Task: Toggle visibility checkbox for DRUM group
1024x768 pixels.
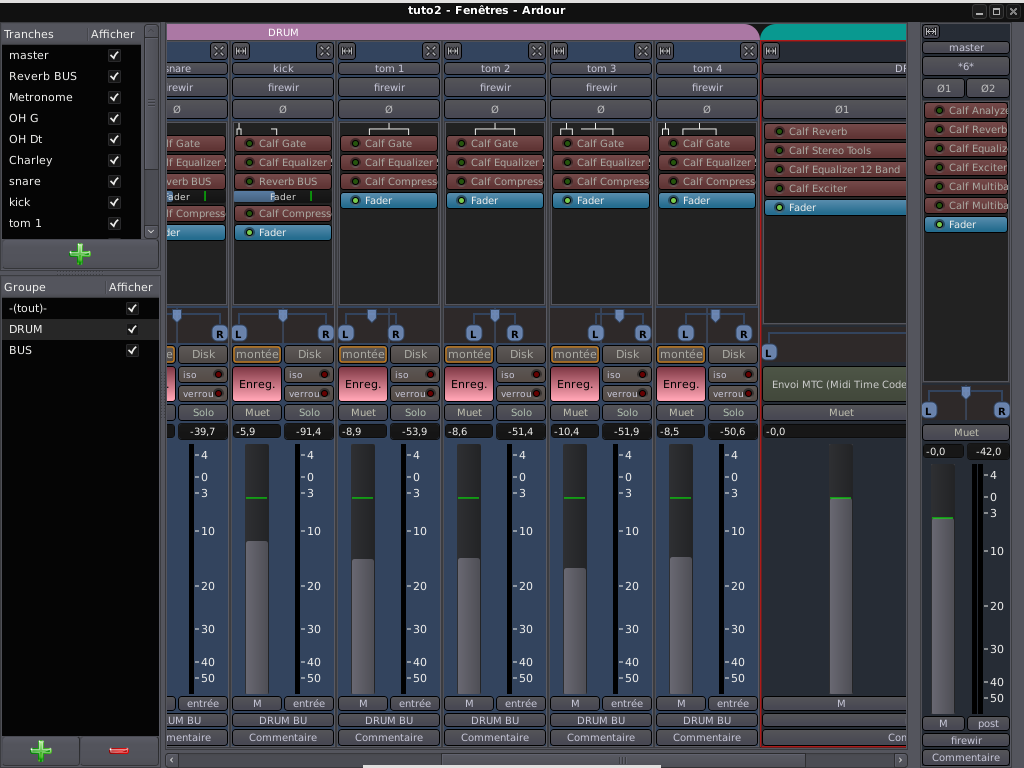Action: coord(132,329)
